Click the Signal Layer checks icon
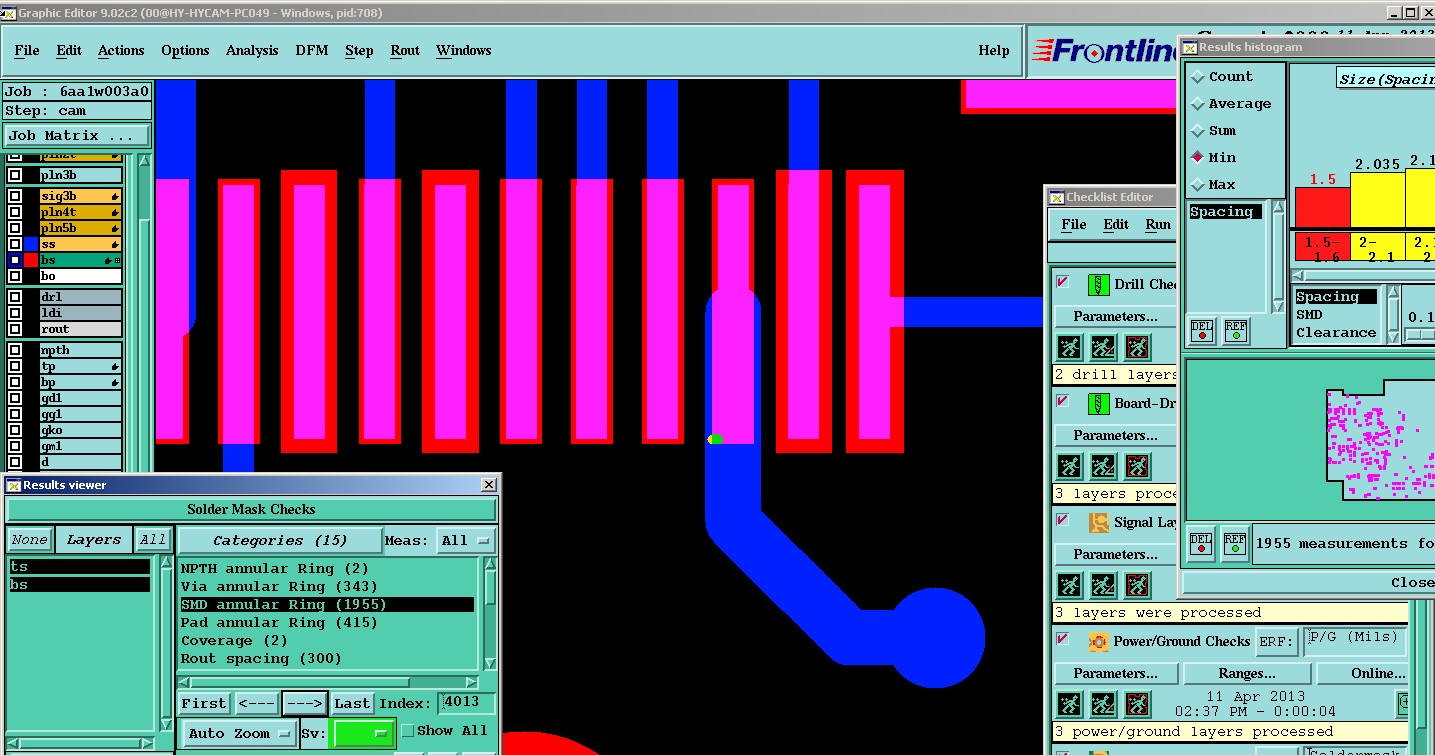The width and height of the screenshot is (1435, 755). 1098,522
